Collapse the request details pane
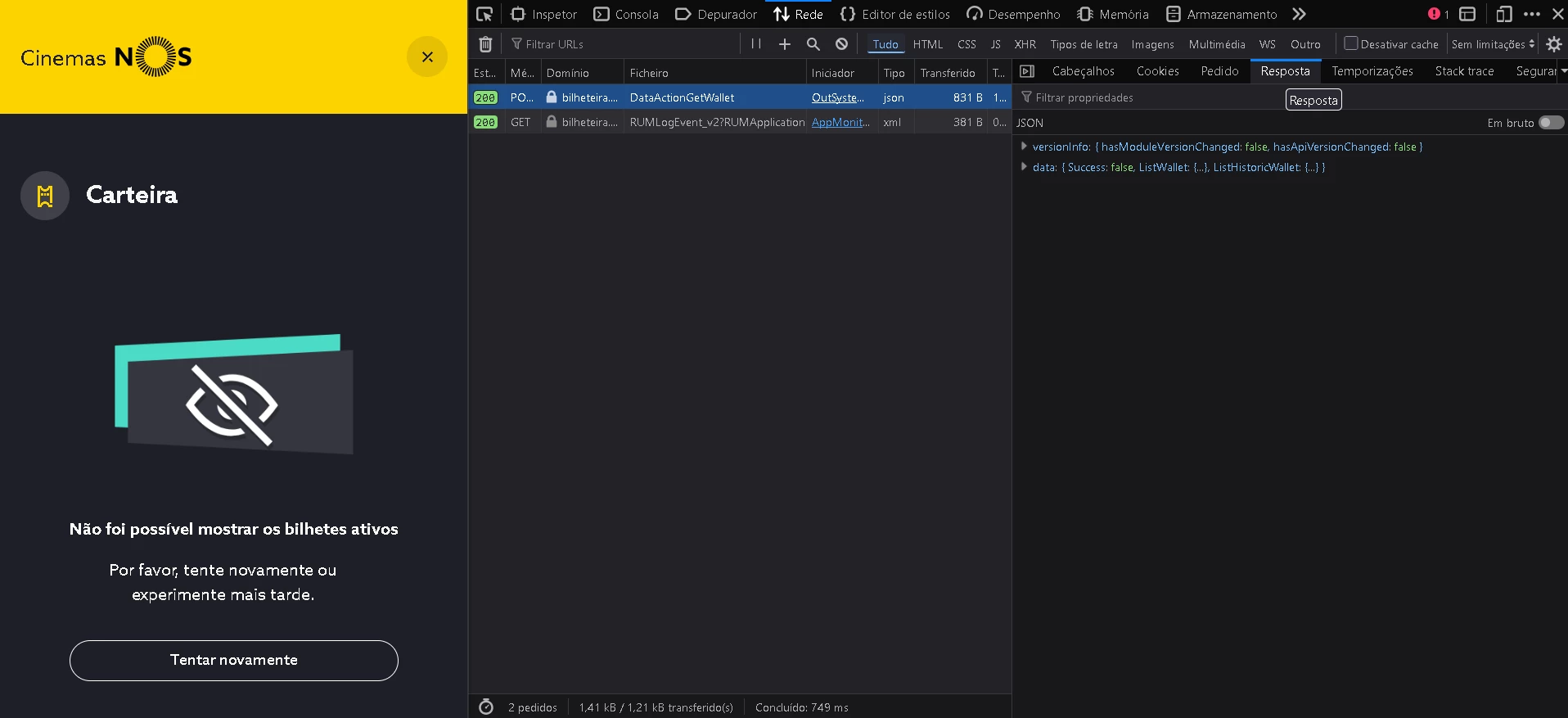Image resolution: width=1568 pixels, height=718 pixels. point(1027,72)
